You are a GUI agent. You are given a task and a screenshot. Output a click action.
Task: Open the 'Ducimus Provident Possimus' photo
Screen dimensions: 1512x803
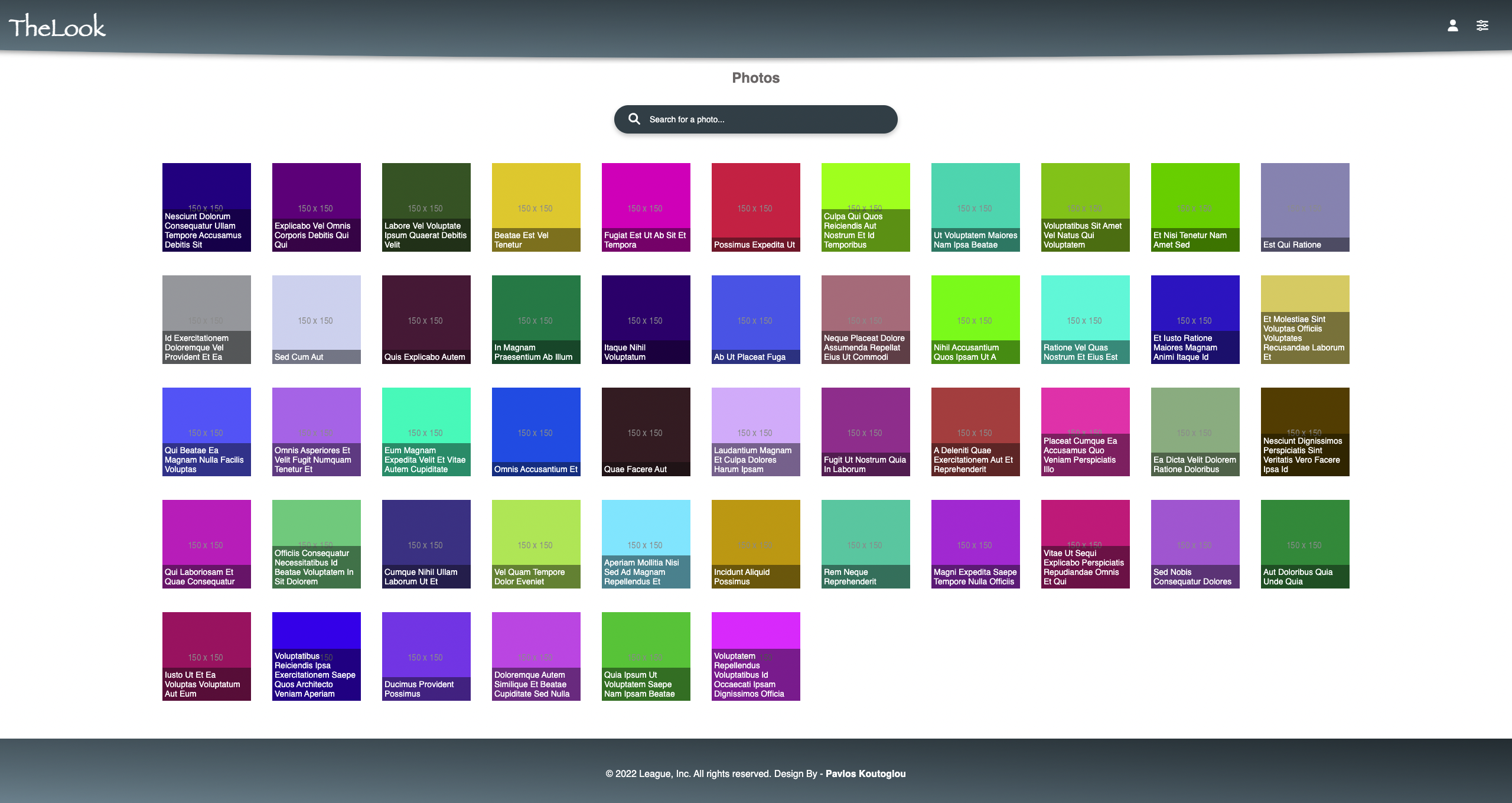pos(426,656)
